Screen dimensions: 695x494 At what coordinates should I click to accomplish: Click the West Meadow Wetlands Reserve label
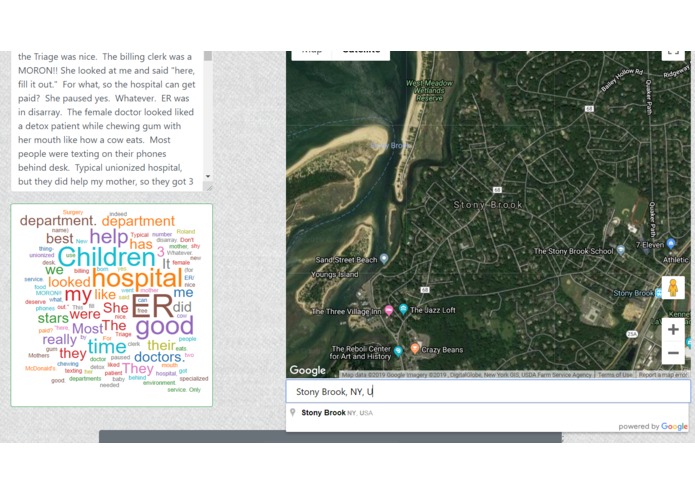pos(429,90)
